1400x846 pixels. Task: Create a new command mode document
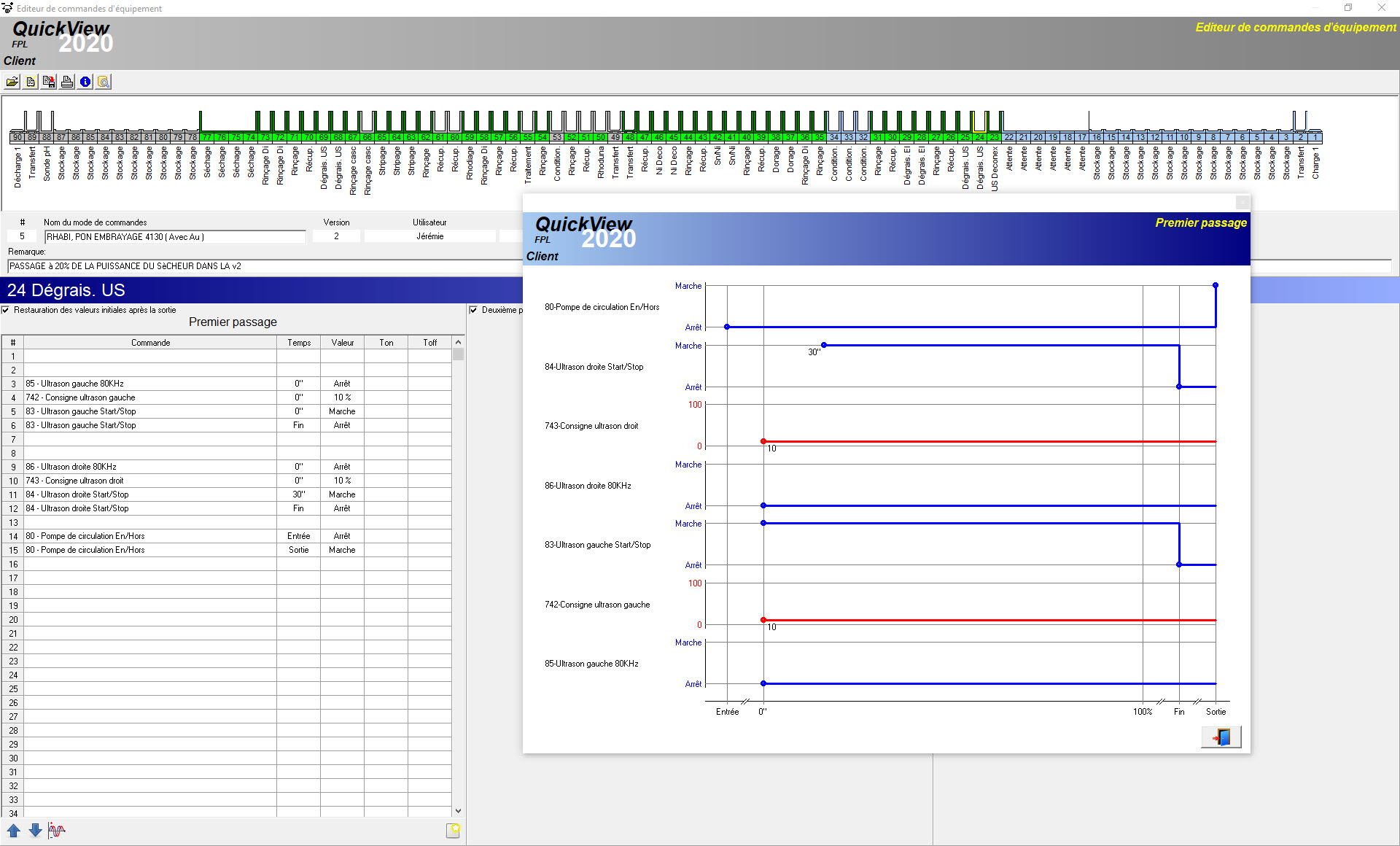[x=31, y=82]
